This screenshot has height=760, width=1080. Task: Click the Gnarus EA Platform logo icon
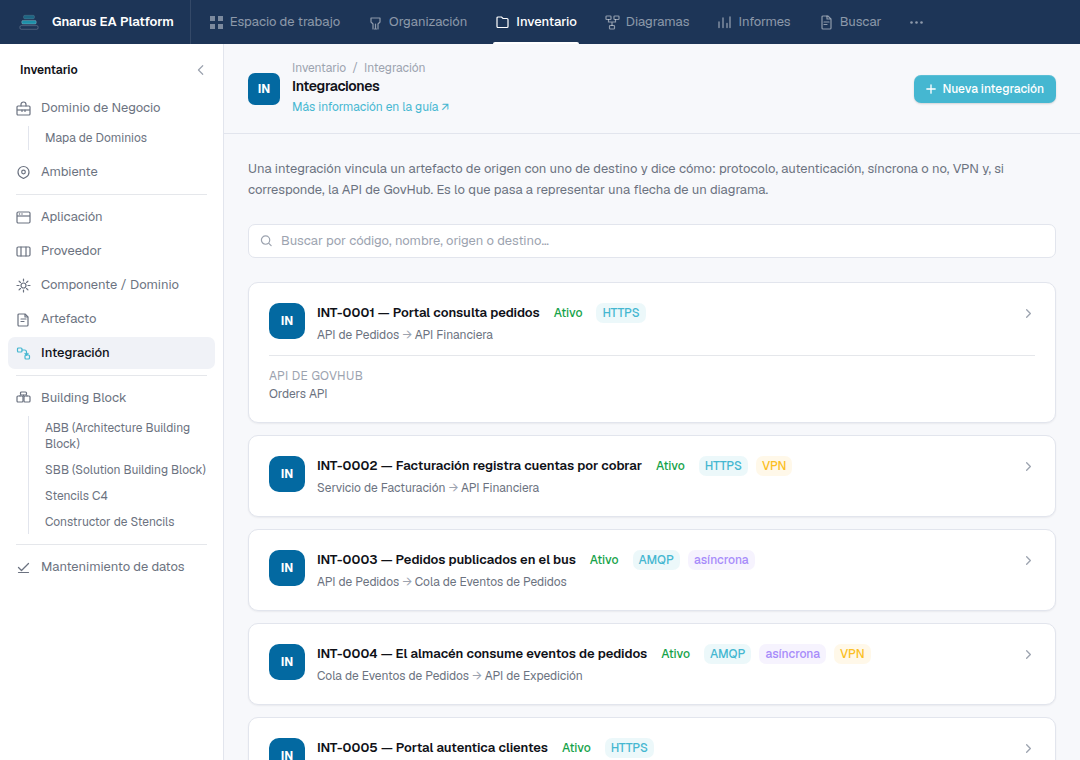(29, 22)
